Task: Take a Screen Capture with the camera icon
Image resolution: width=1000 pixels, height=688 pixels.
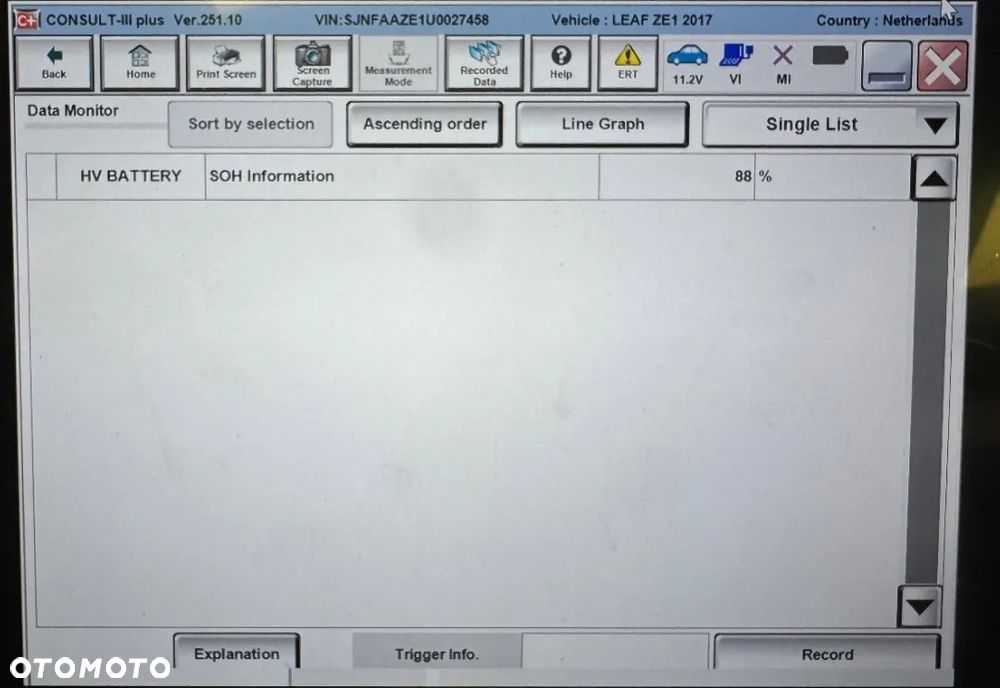Action: point(312,63)
